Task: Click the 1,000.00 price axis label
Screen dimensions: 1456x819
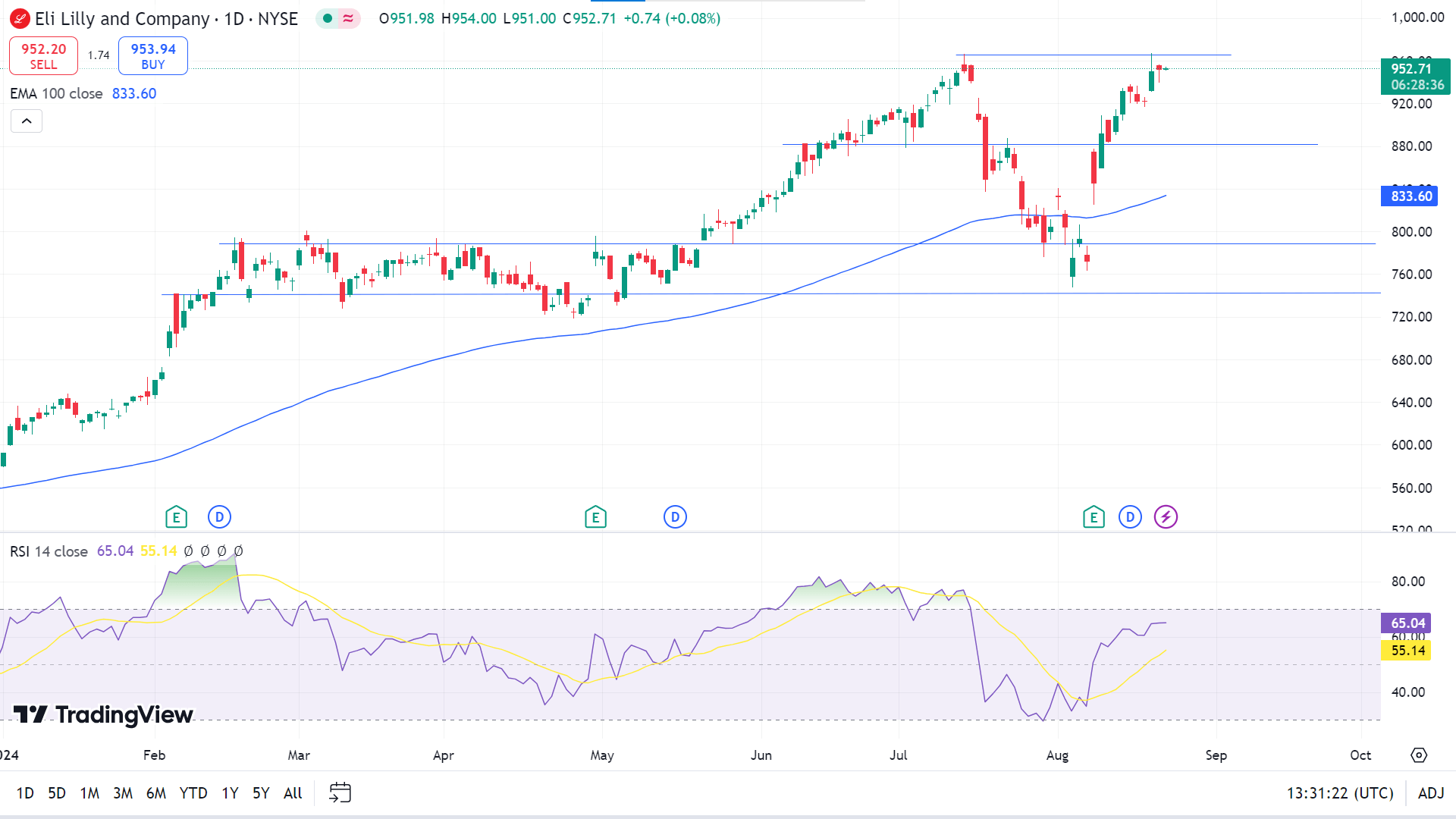Action: click(1417, 17)
